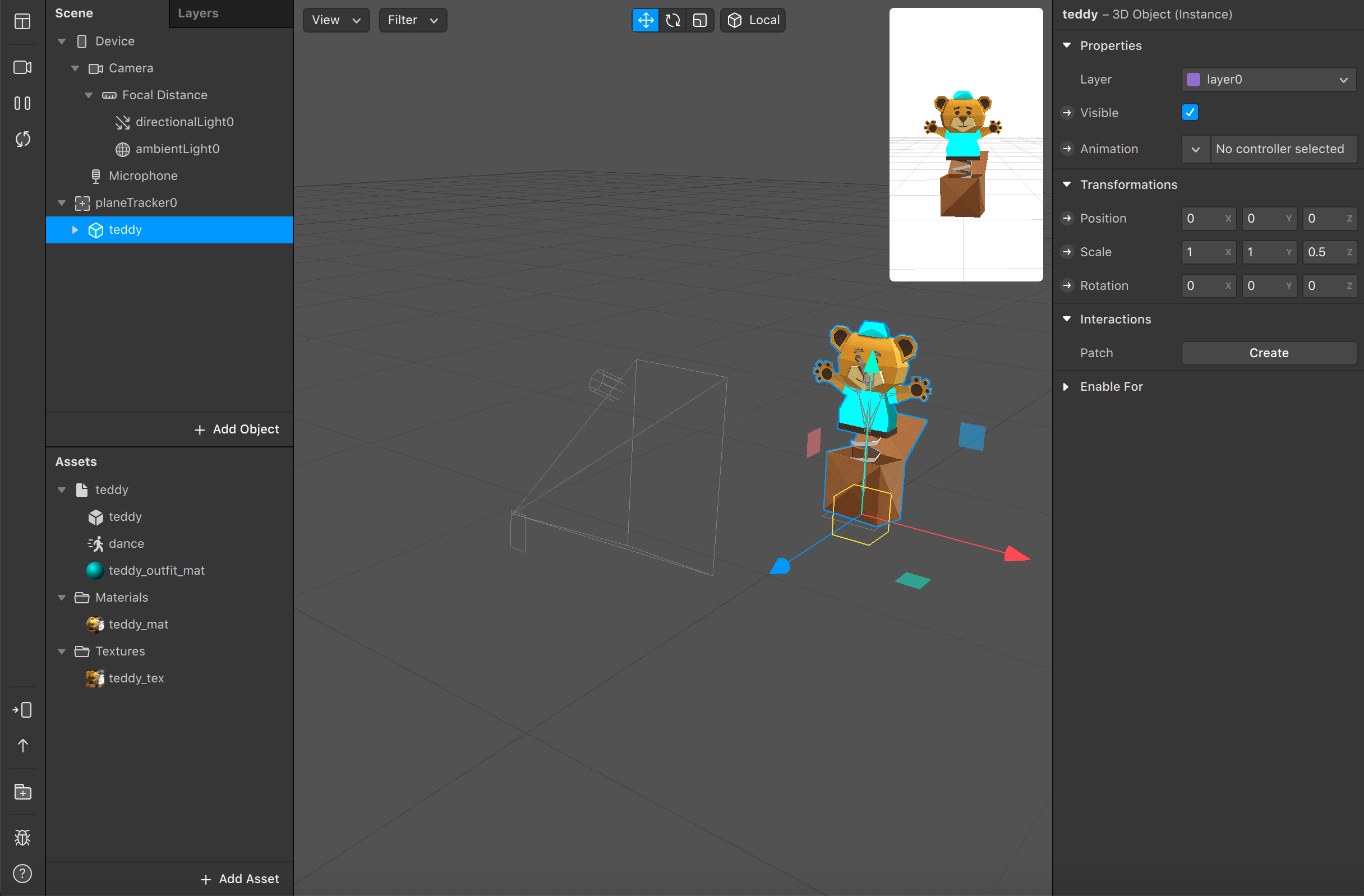Click the Scale X input field
The image size is (1364, 896).
pos(1209,252)
